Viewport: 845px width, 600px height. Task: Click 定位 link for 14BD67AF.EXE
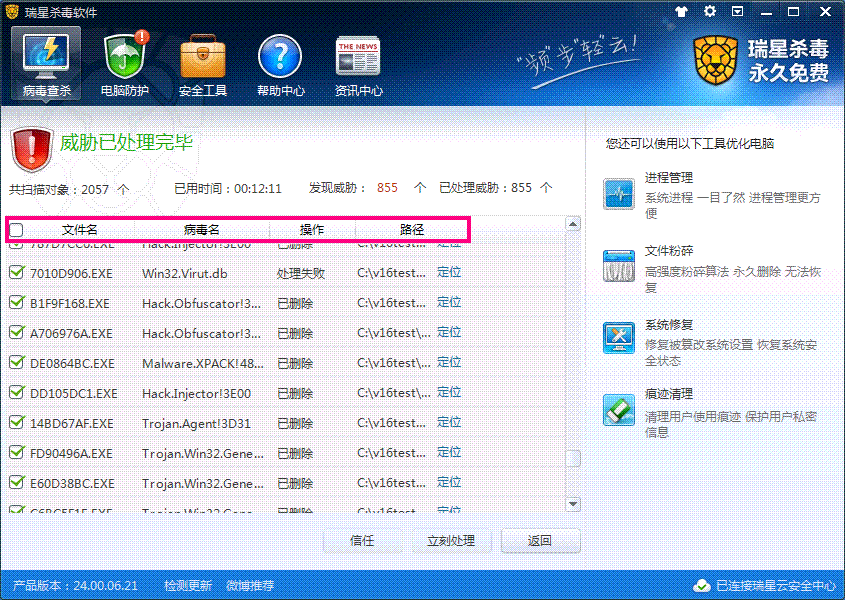tap(449, 423)
